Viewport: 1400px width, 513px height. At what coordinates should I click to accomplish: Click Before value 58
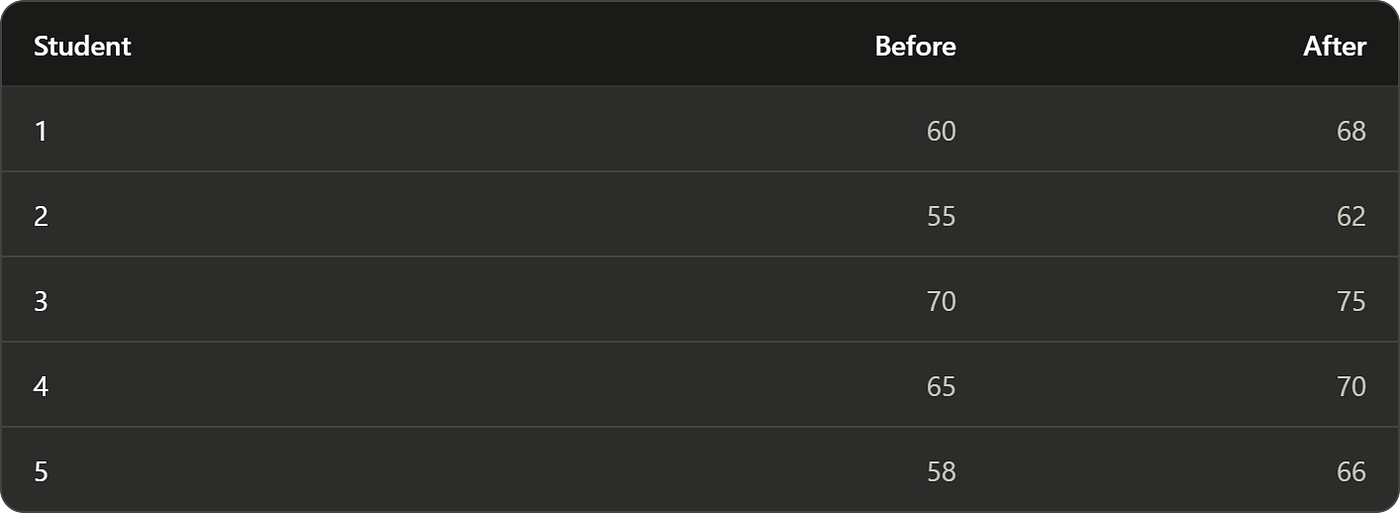click(941, 471)
